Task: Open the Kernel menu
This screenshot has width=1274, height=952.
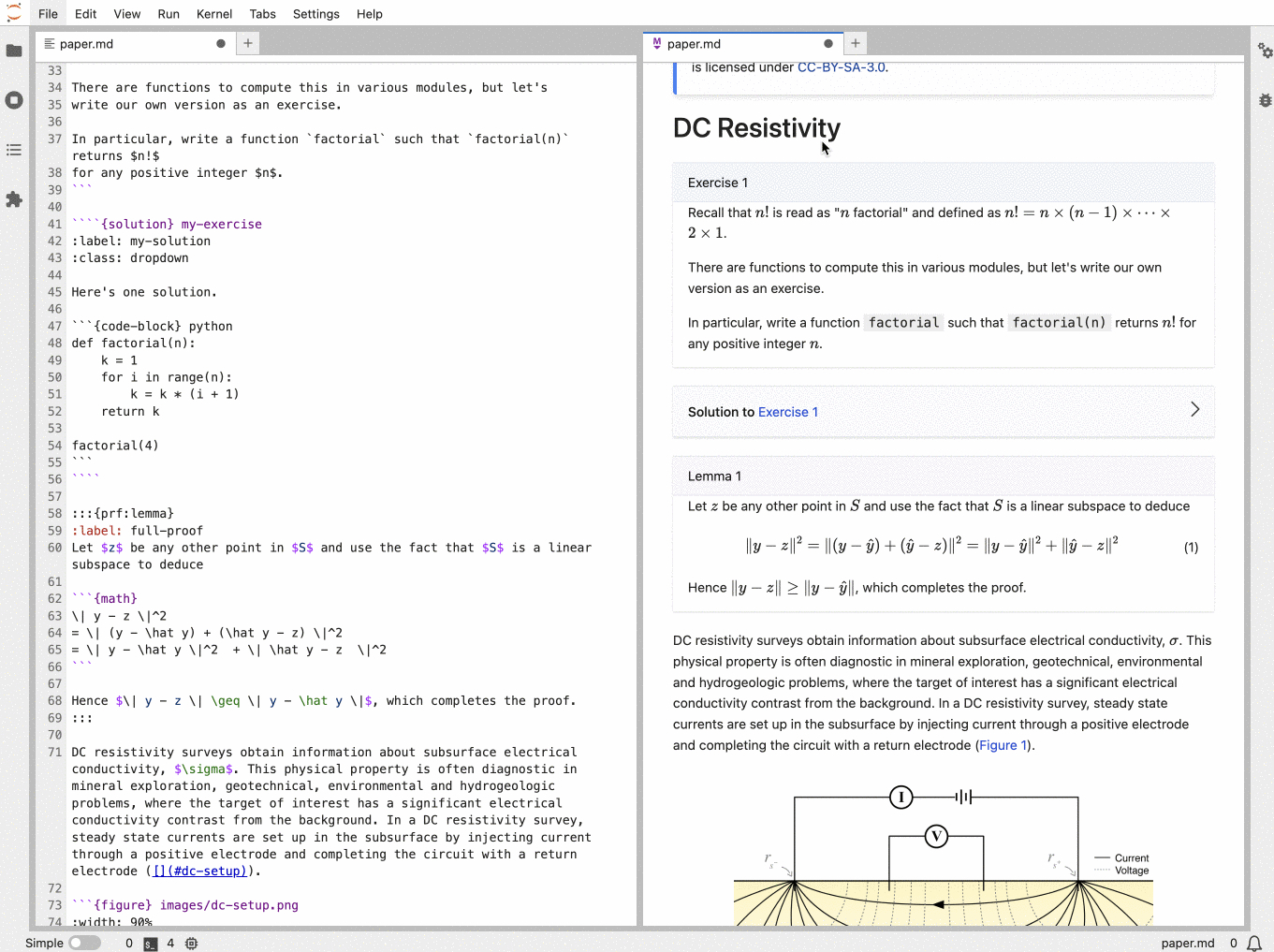Action: point(213,14)
